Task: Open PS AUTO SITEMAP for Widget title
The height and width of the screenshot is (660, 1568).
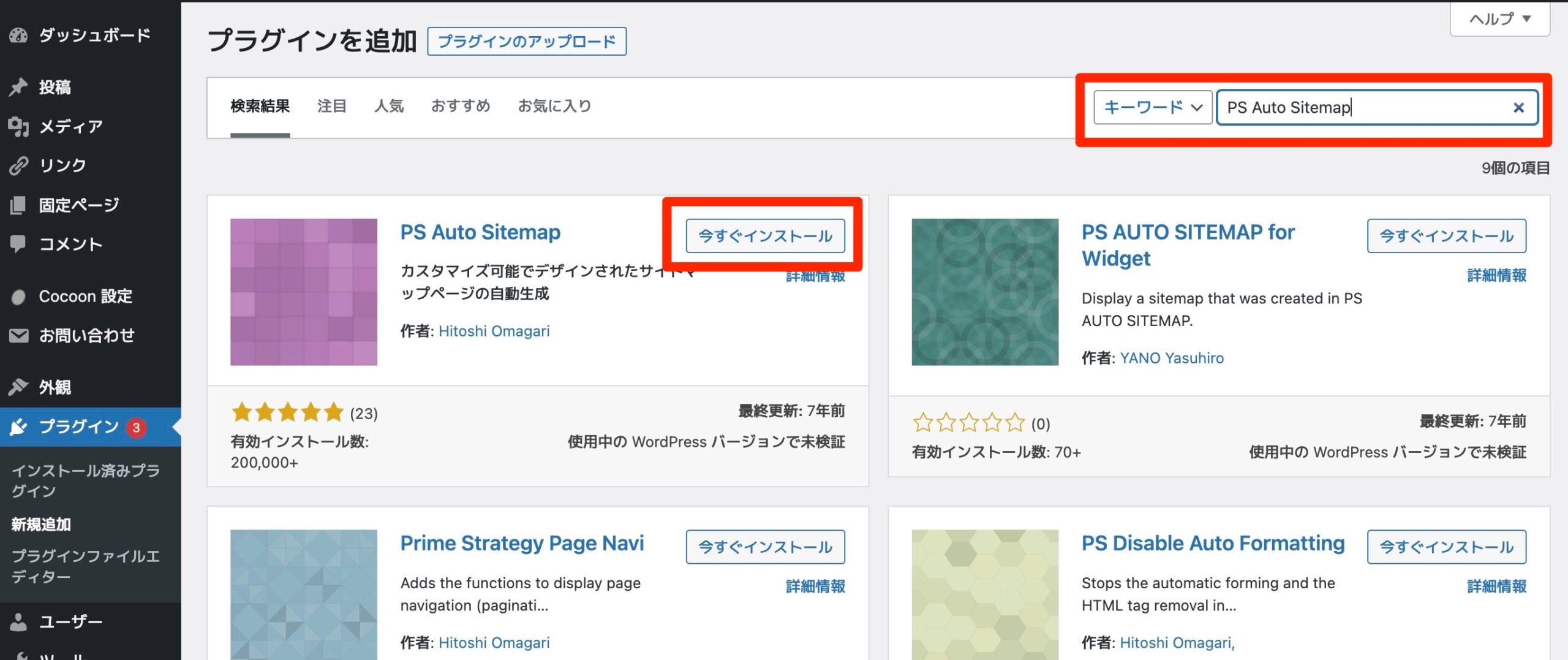Action: tap(1188, 245)
